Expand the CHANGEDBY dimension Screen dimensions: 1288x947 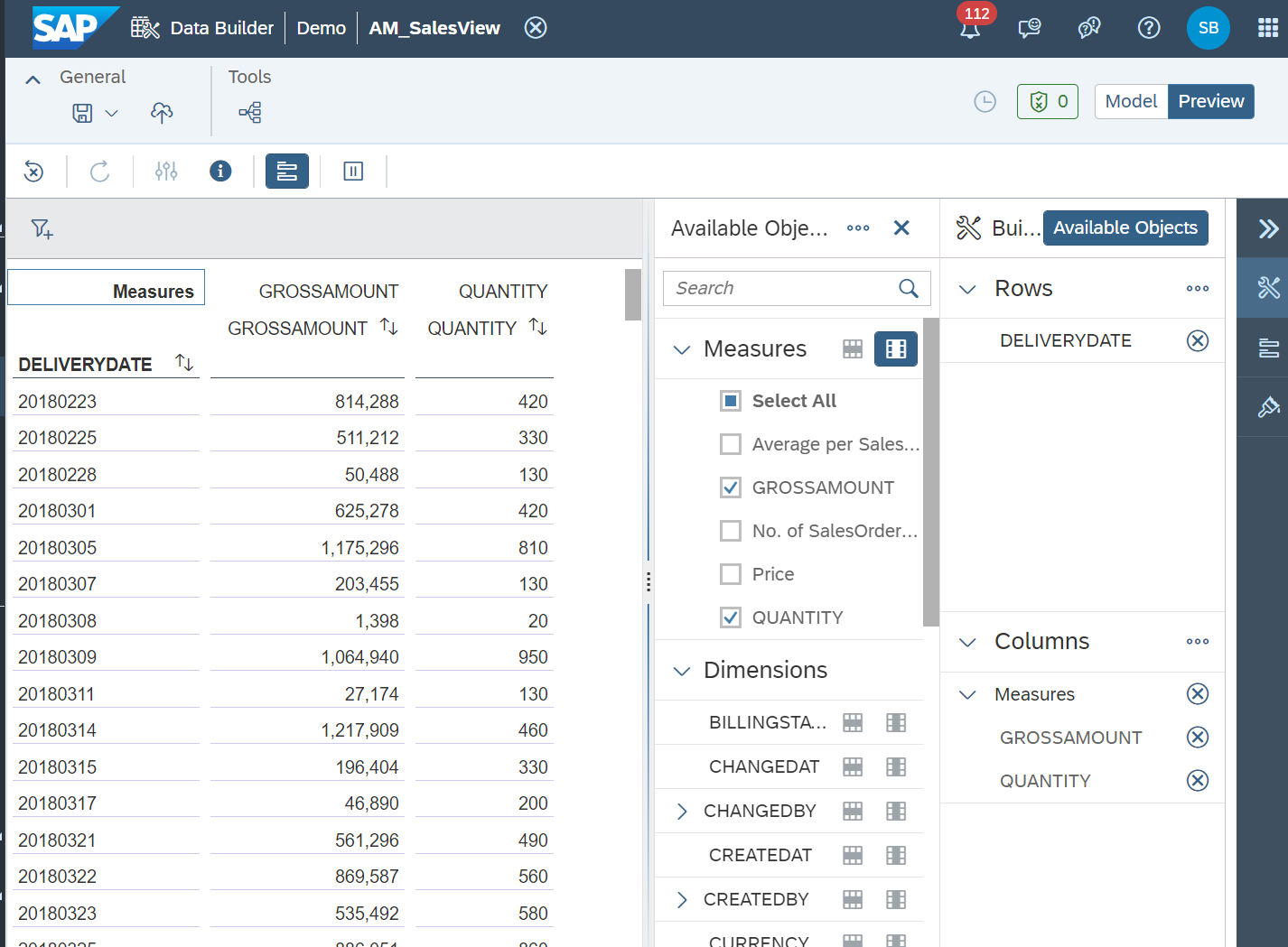682,811
